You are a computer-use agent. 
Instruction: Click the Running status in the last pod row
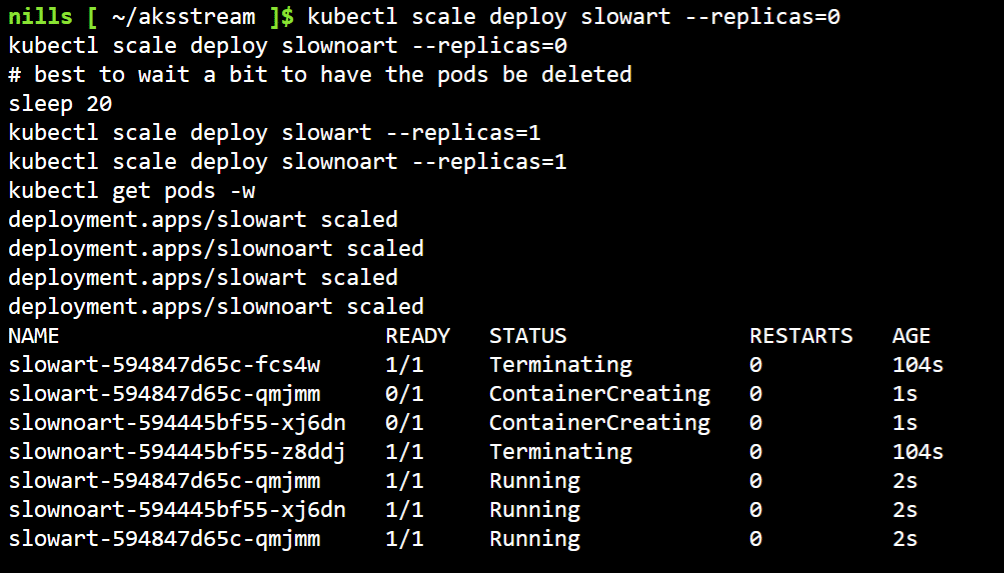535,539
